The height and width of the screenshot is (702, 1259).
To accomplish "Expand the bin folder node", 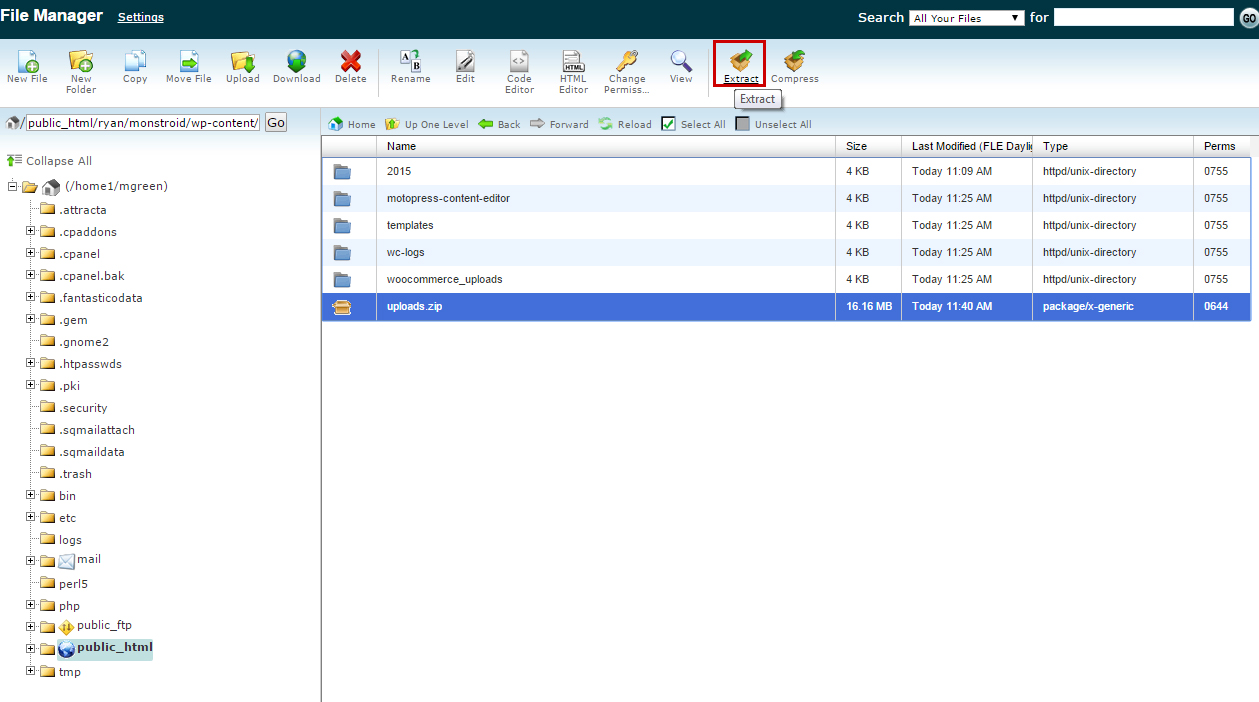I will [31, 496].
